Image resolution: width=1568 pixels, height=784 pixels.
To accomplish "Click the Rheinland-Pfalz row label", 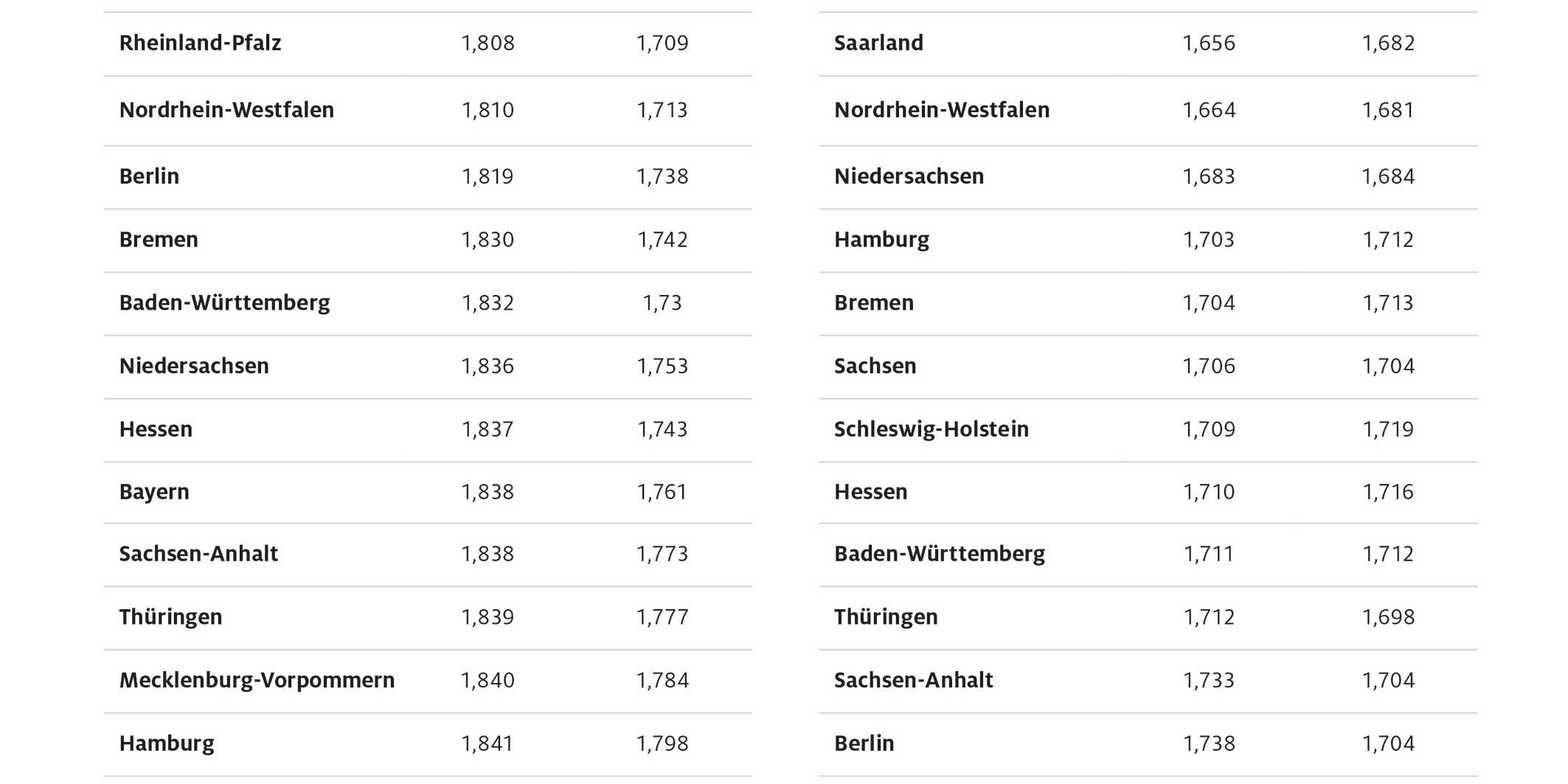I will [x=200, y=43].
